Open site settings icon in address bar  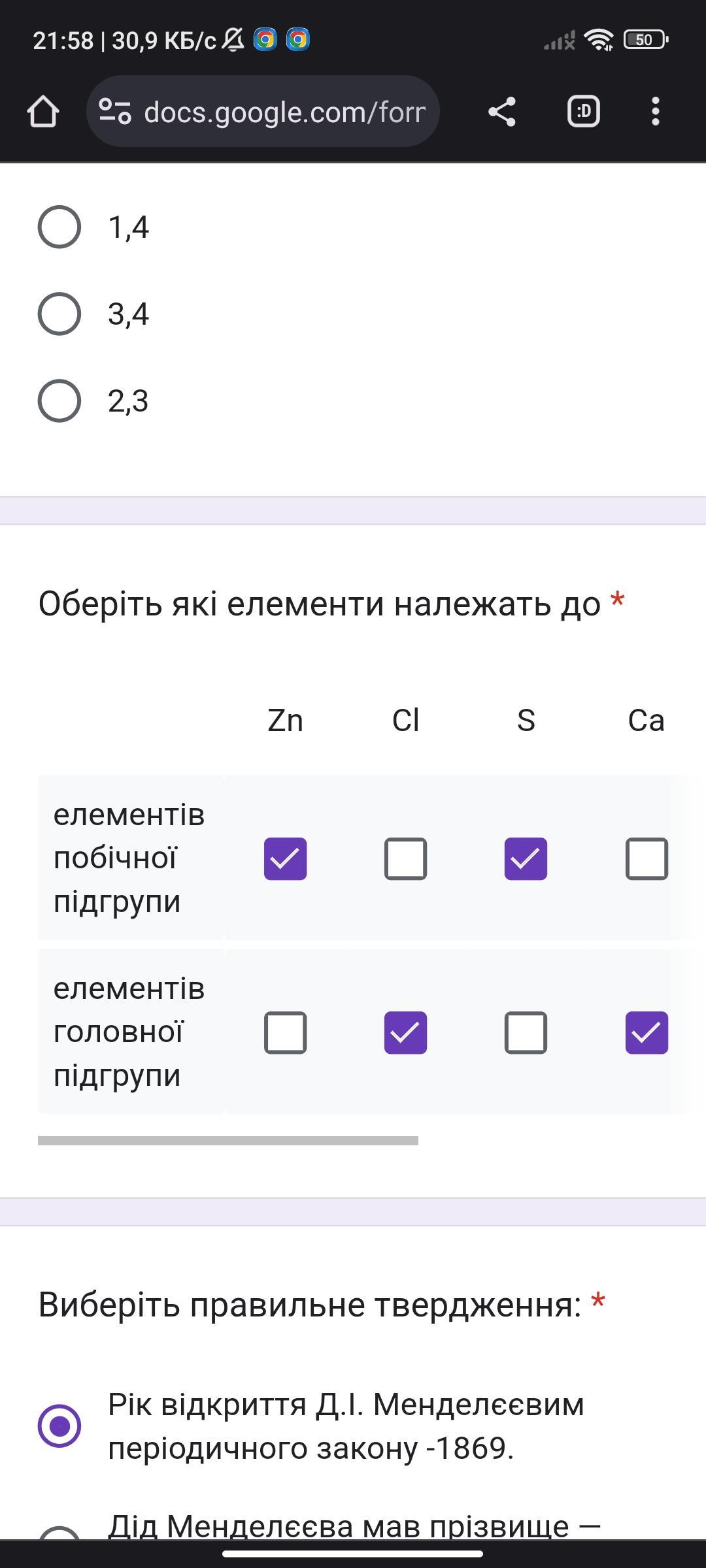point(115,112)
